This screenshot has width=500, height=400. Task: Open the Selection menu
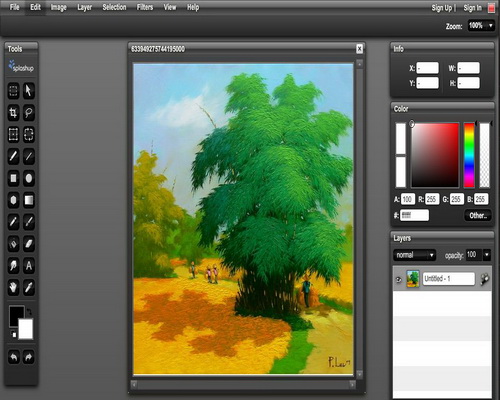114,7
